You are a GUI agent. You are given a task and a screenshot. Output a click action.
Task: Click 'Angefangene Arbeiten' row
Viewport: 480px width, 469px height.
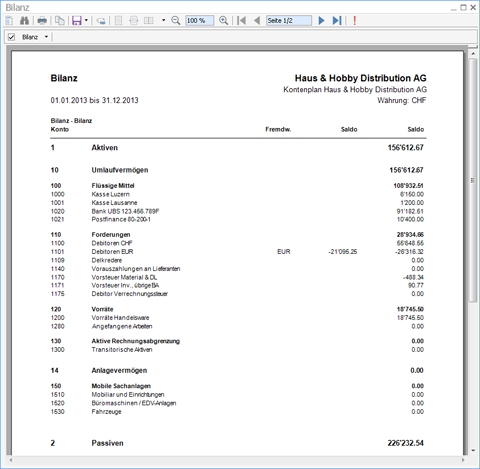237,326
